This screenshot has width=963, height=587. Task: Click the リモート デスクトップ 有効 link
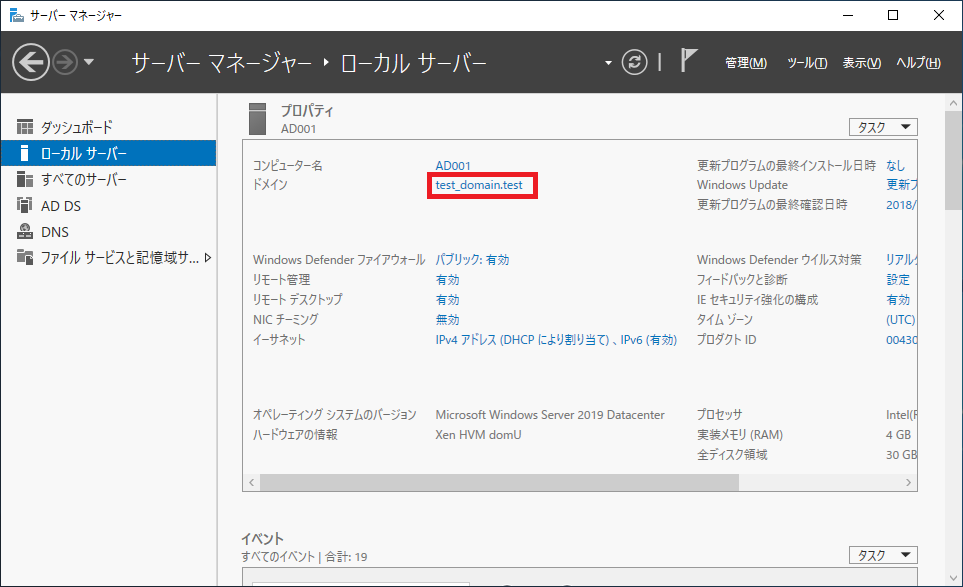(x=447, y=300)
